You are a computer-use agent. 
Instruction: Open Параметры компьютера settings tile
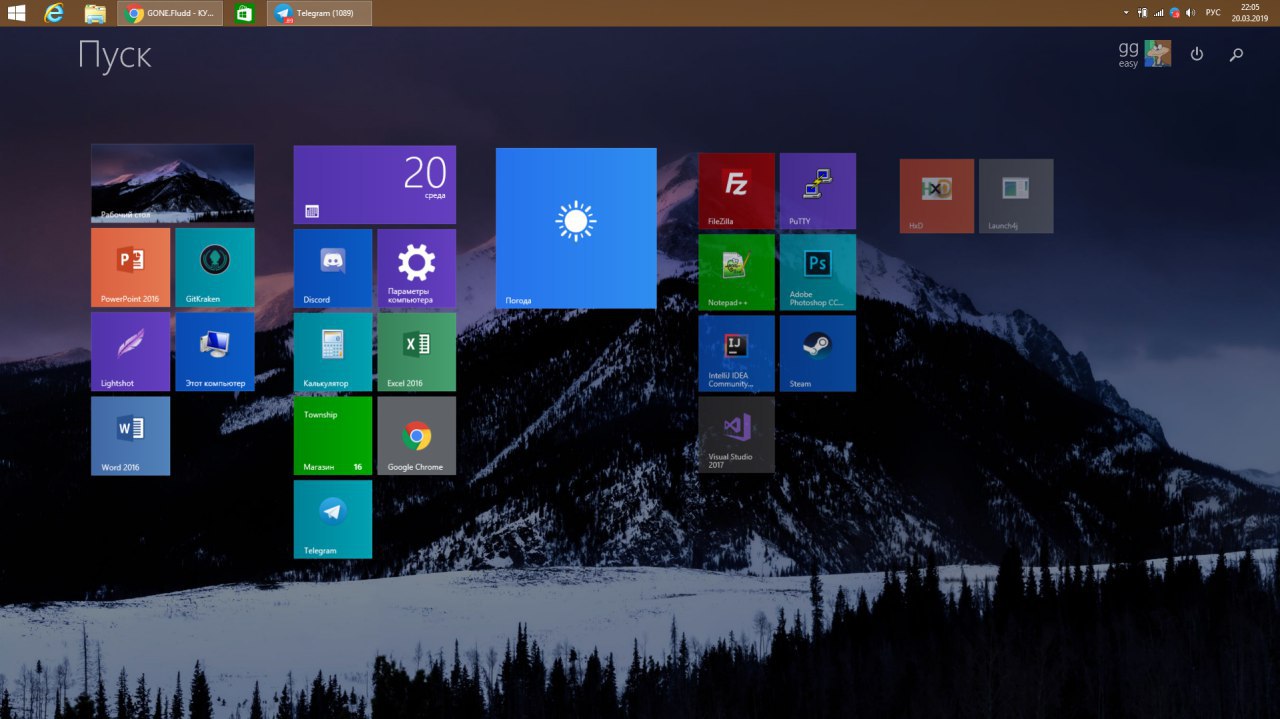tap(416, 267)
